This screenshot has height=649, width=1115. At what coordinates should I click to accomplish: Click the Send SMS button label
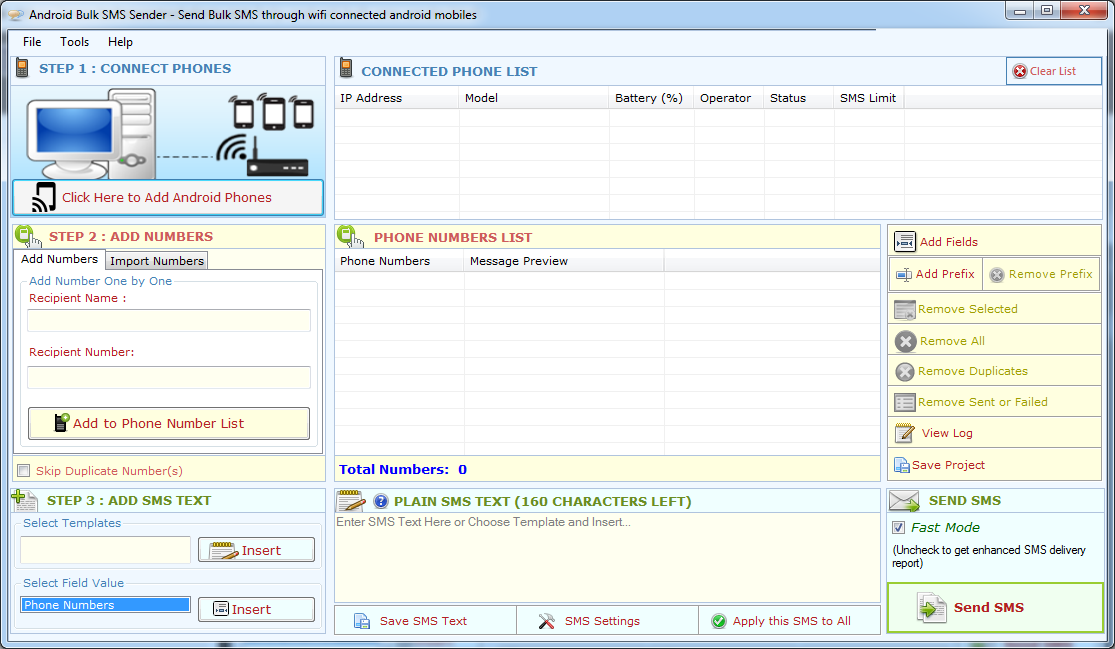tap(988, 608)
